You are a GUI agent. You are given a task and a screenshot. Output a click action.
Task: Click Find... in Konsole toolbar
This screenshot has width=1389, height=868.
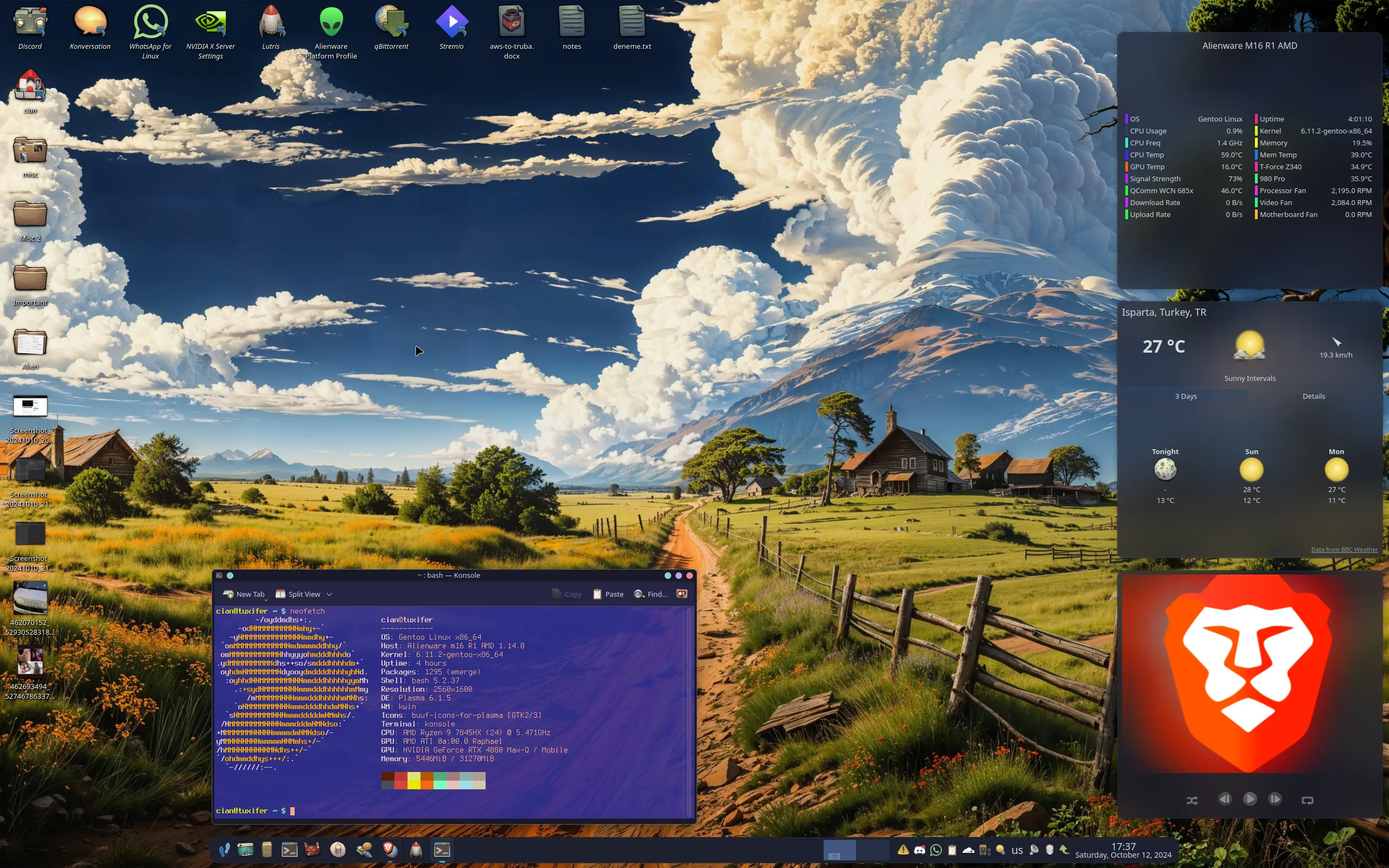651,594
